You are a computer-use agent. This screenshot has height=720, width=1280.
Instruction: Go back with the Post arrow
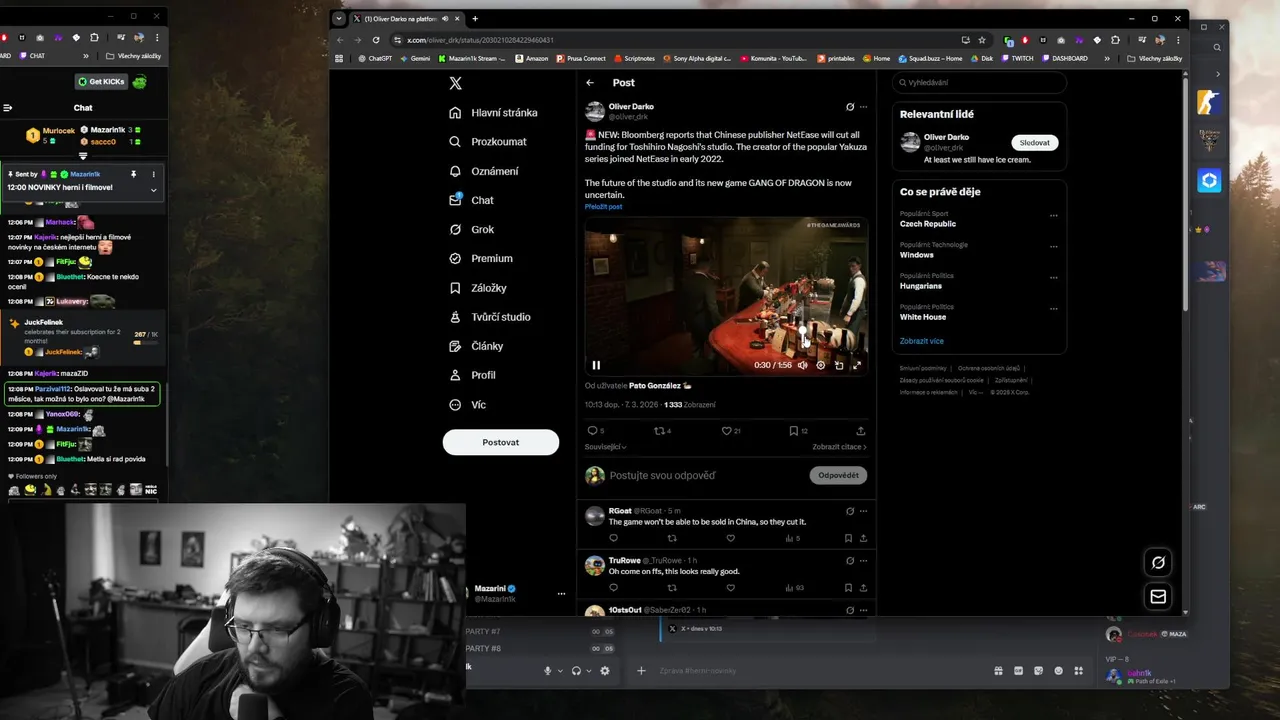click(x=590, y=83)
